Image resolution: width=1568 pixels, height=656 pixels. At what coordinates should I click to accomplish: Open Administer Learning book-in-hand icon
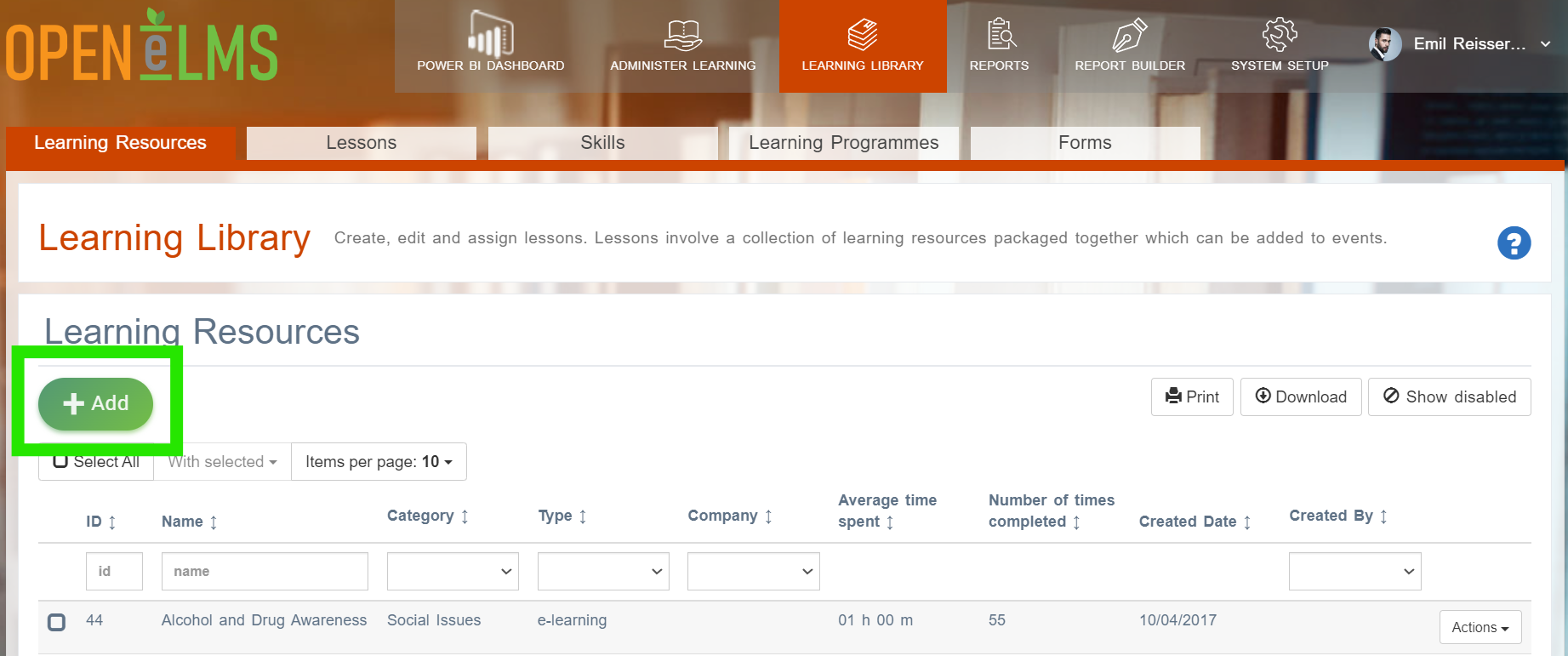pyautogui.click(x=682, y=35)
